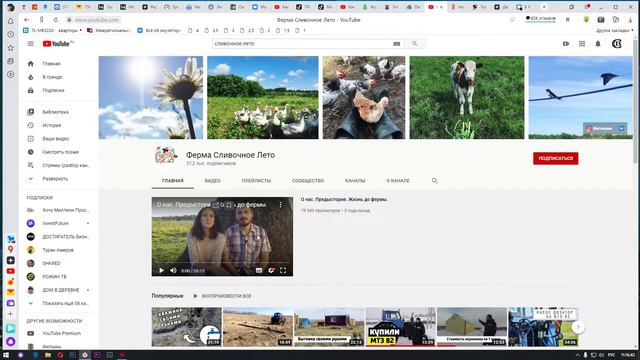Click the featured video progress bar
This screenshot has width=640, height=360.
coord(222,262)
